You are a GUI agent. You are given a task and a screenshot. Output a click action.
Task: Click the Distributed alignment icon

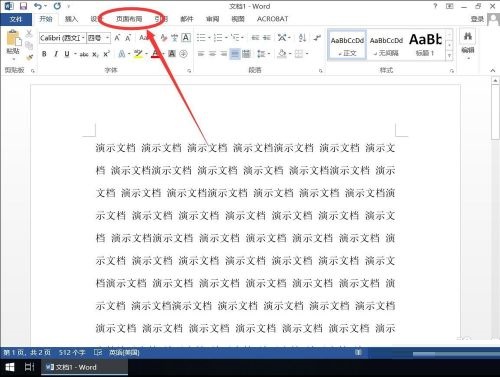pos(246,54)
